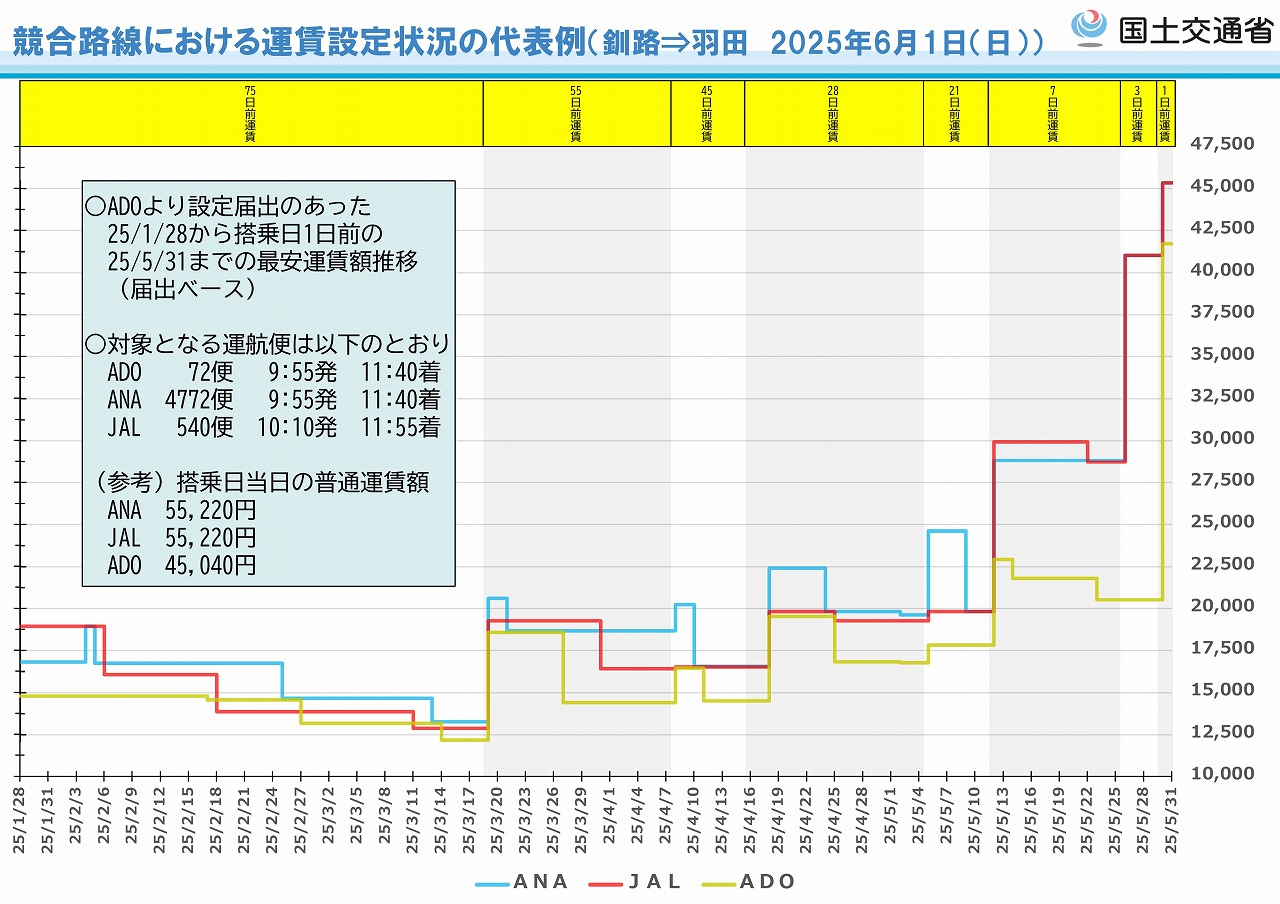Image resolution: width=1280 pixels, height=904 pixels.
Task: Click the red JAL legend entry
Action: tap(634, 882)
